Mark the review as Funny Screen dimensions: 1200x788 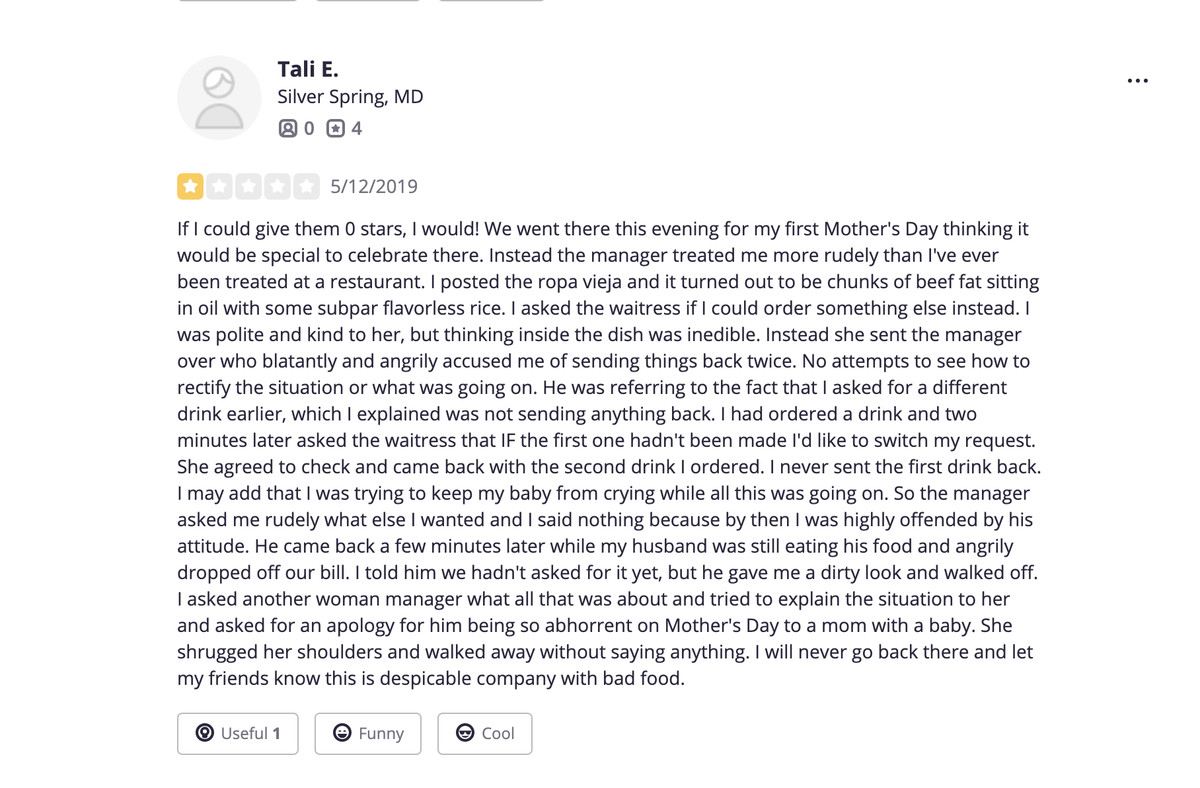[368, 733]
